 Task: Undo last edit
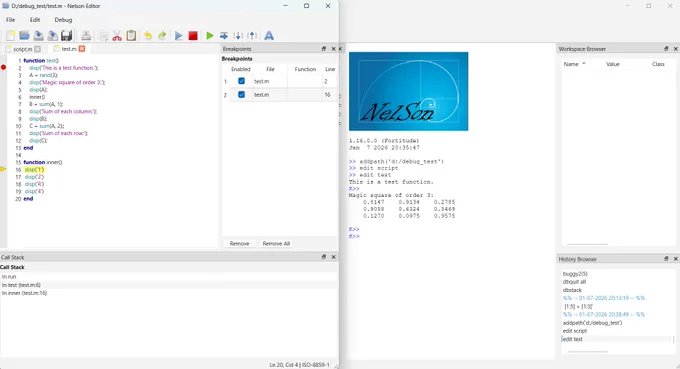pos(148,36)
